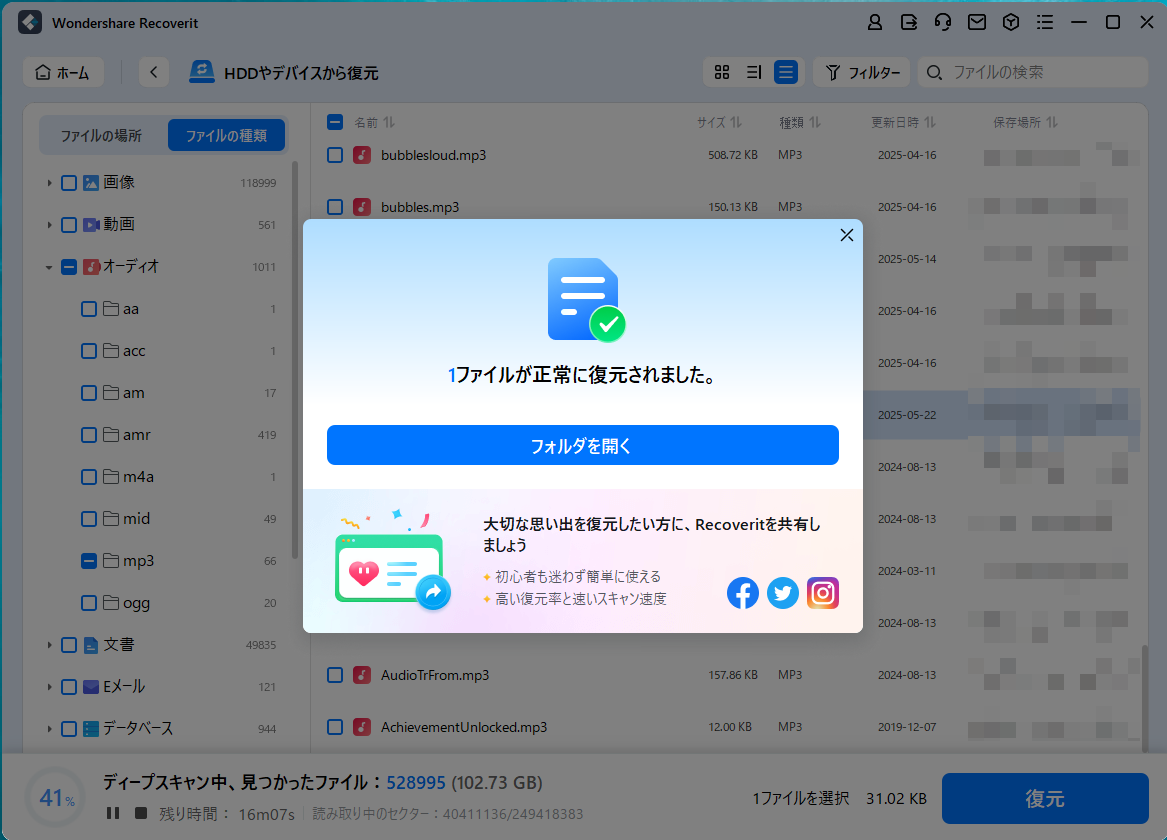The width and height of the screenshot is (1167, 840).
Task: Select the highlighted compact list view icon
Action: [786, 72]
